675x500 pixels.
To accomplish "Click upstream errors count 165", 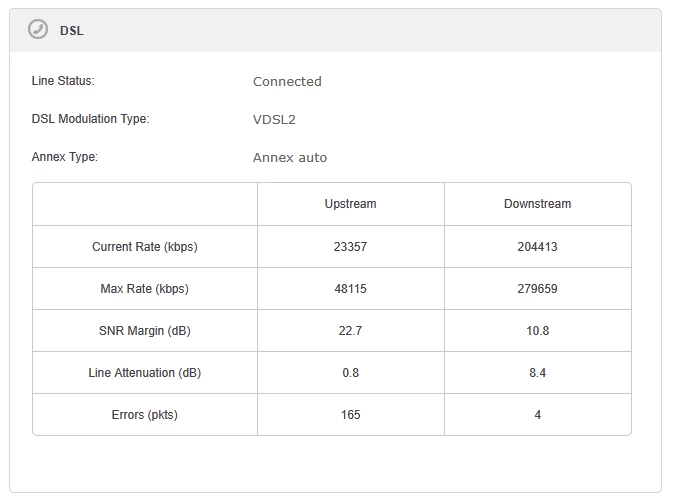I will pos(350,415).
